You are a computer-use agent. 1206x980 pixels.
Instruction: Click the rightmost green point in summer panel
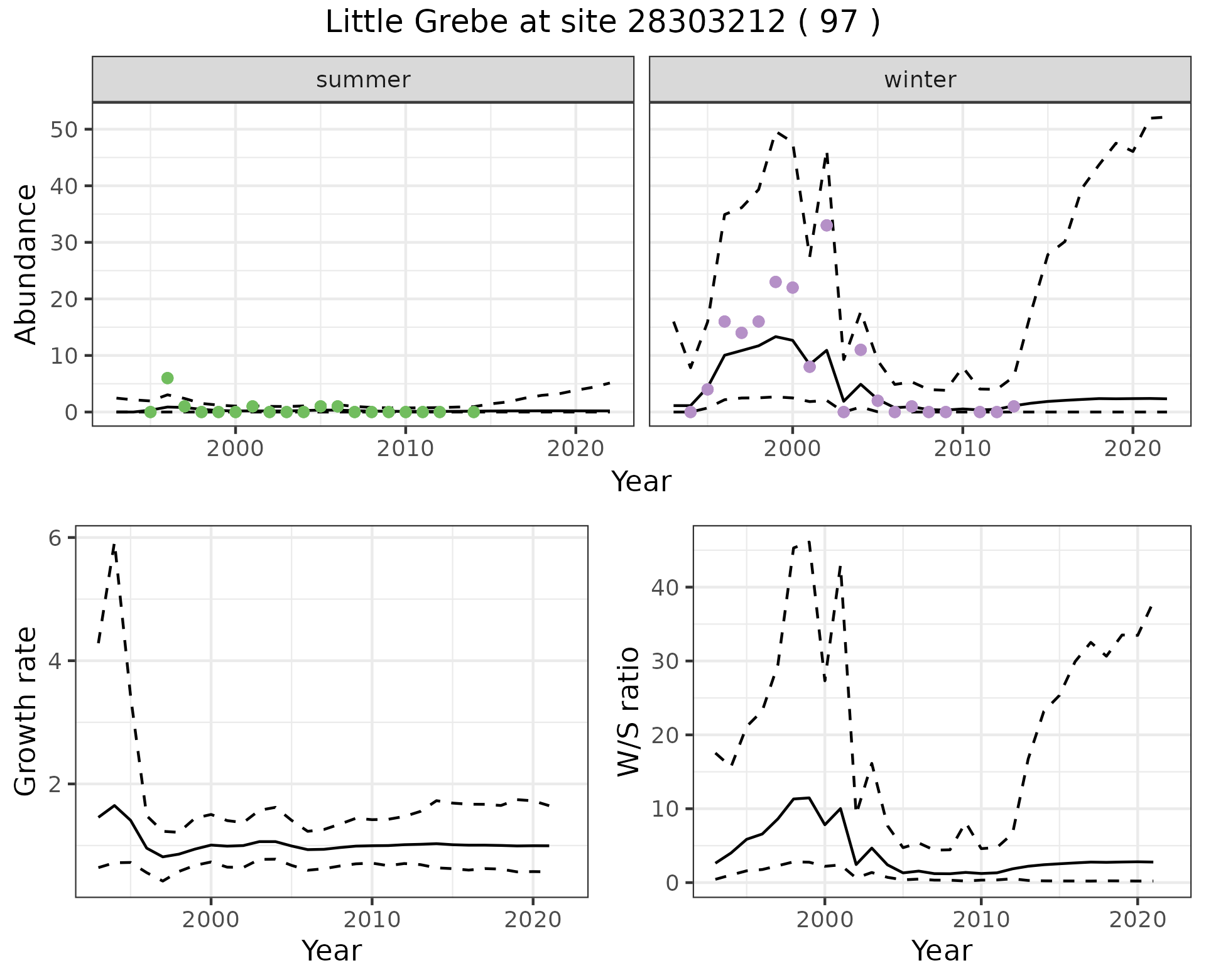coord(474,412)
